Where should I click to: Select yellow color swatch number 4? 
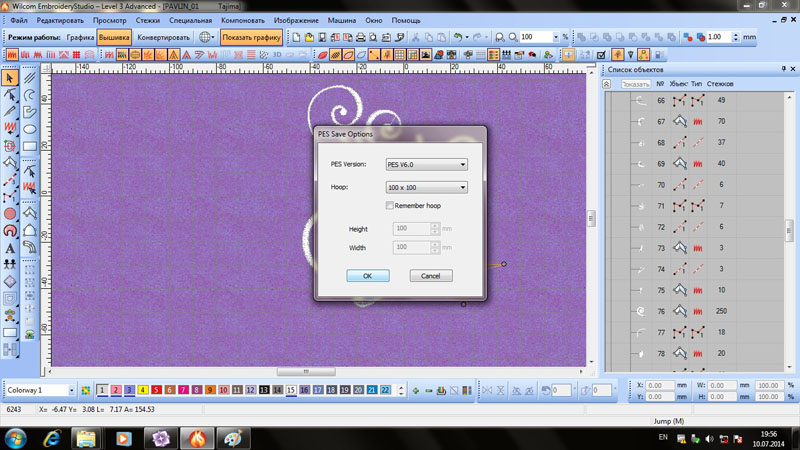pos(143,390)
